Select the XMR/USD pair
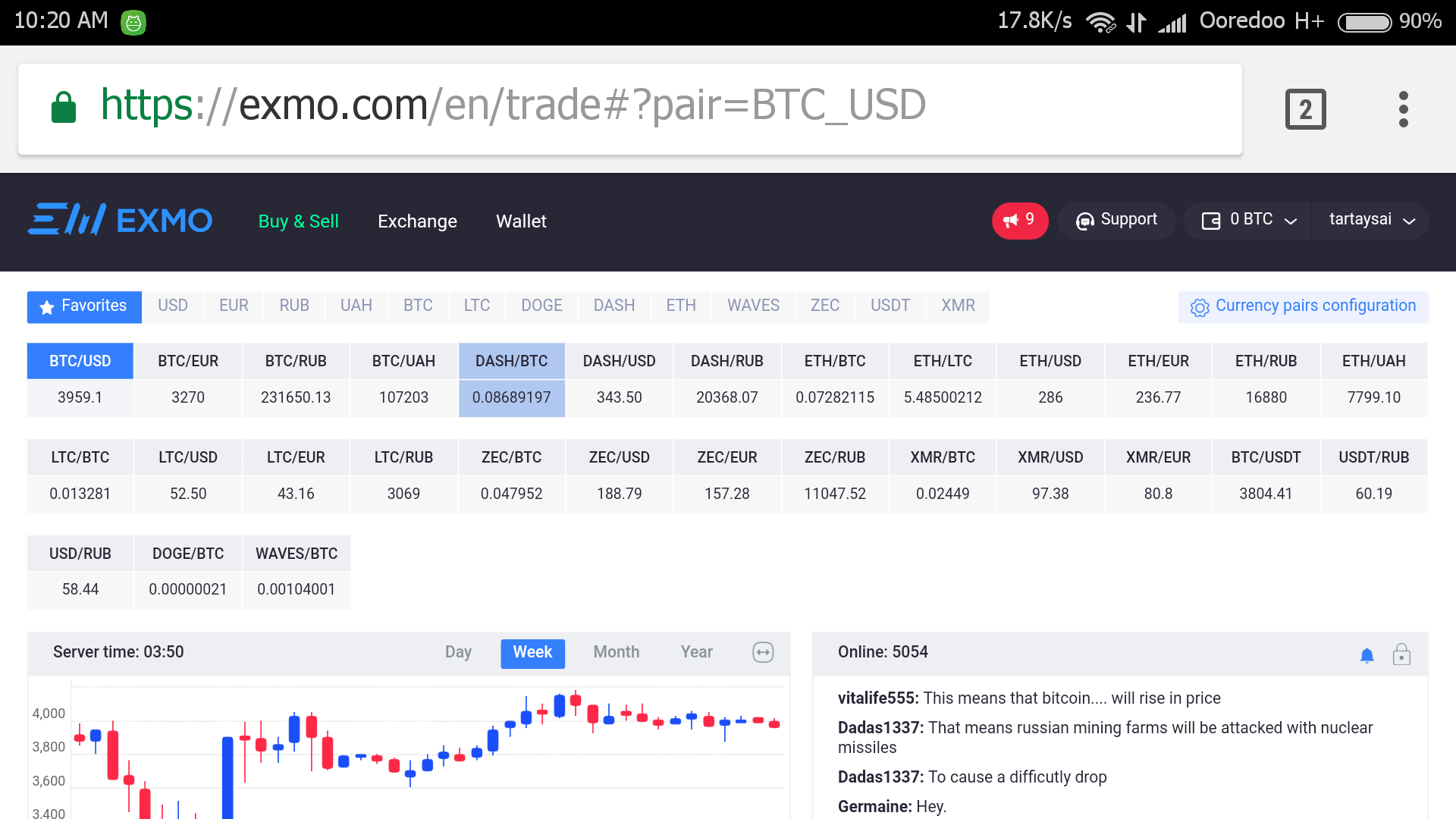The image size is (1456, 819). click(1050, 475)
